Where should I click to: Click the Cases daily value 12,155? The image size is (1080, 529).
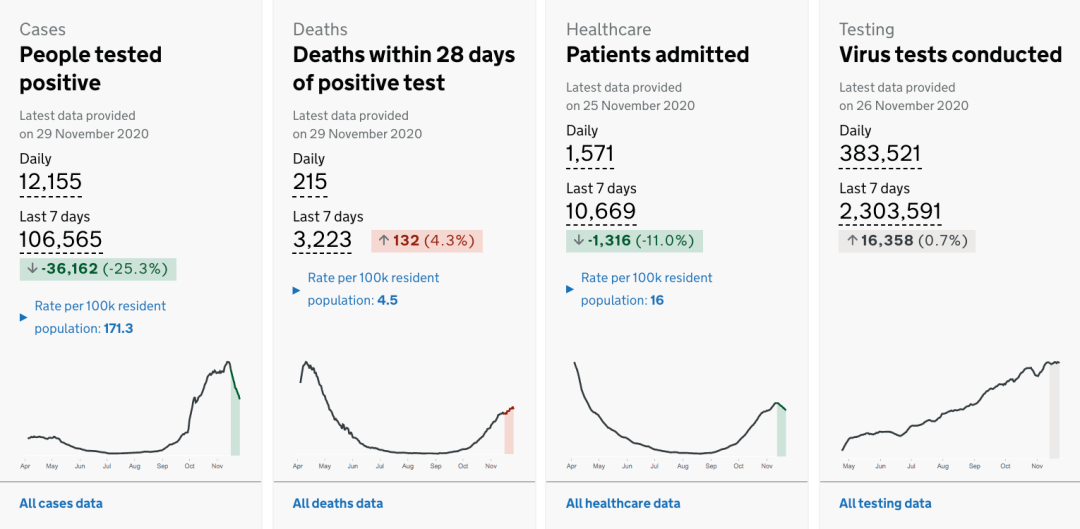point(50,182)
